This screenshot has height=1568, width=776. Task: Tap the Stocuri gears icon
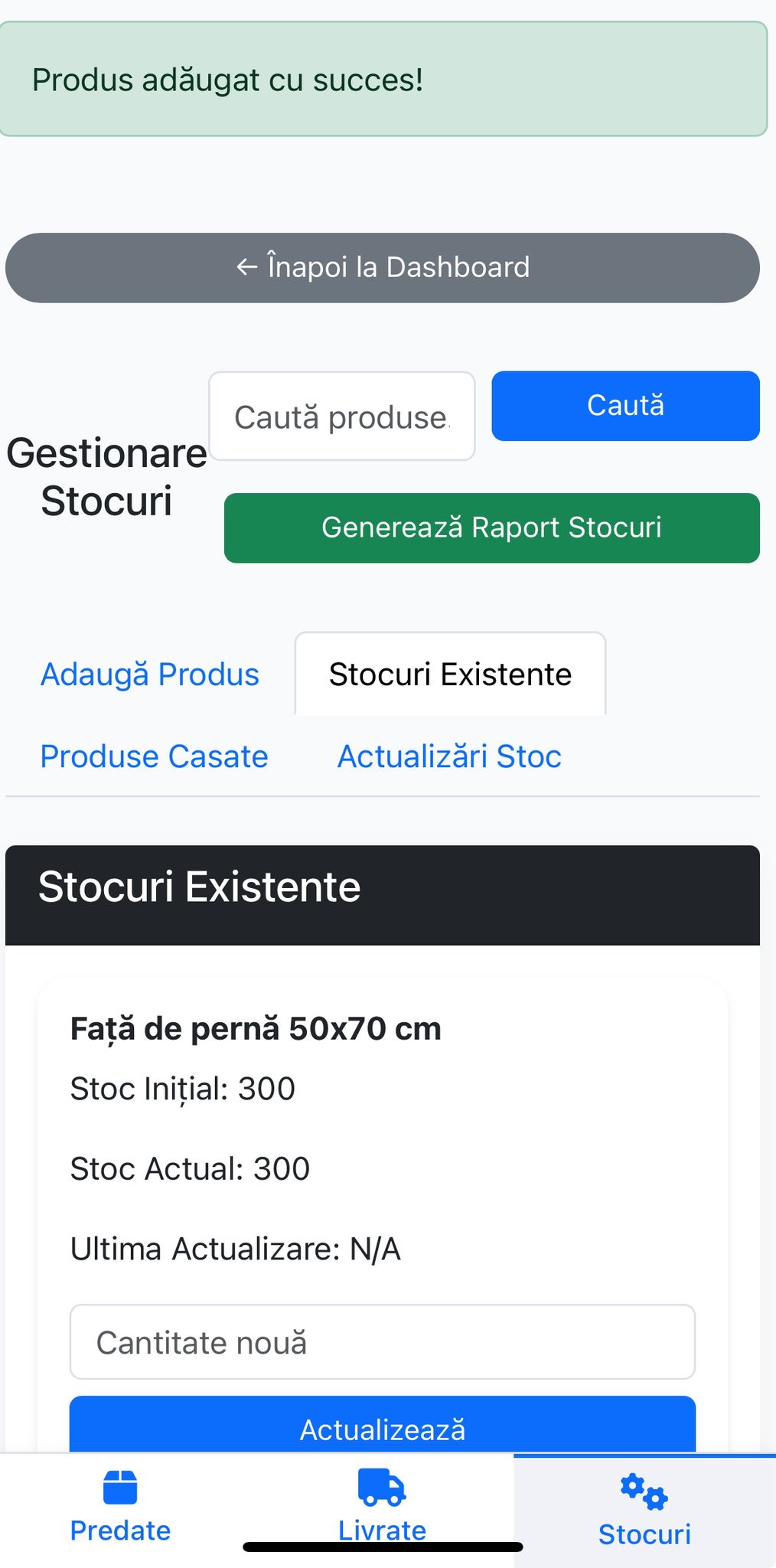(x=644, y=1491)
